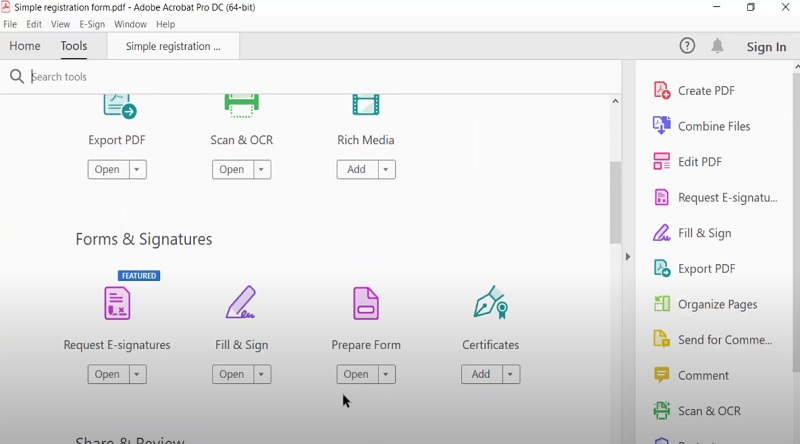Click Organize Pages icon in sidebar

[662, 304]
